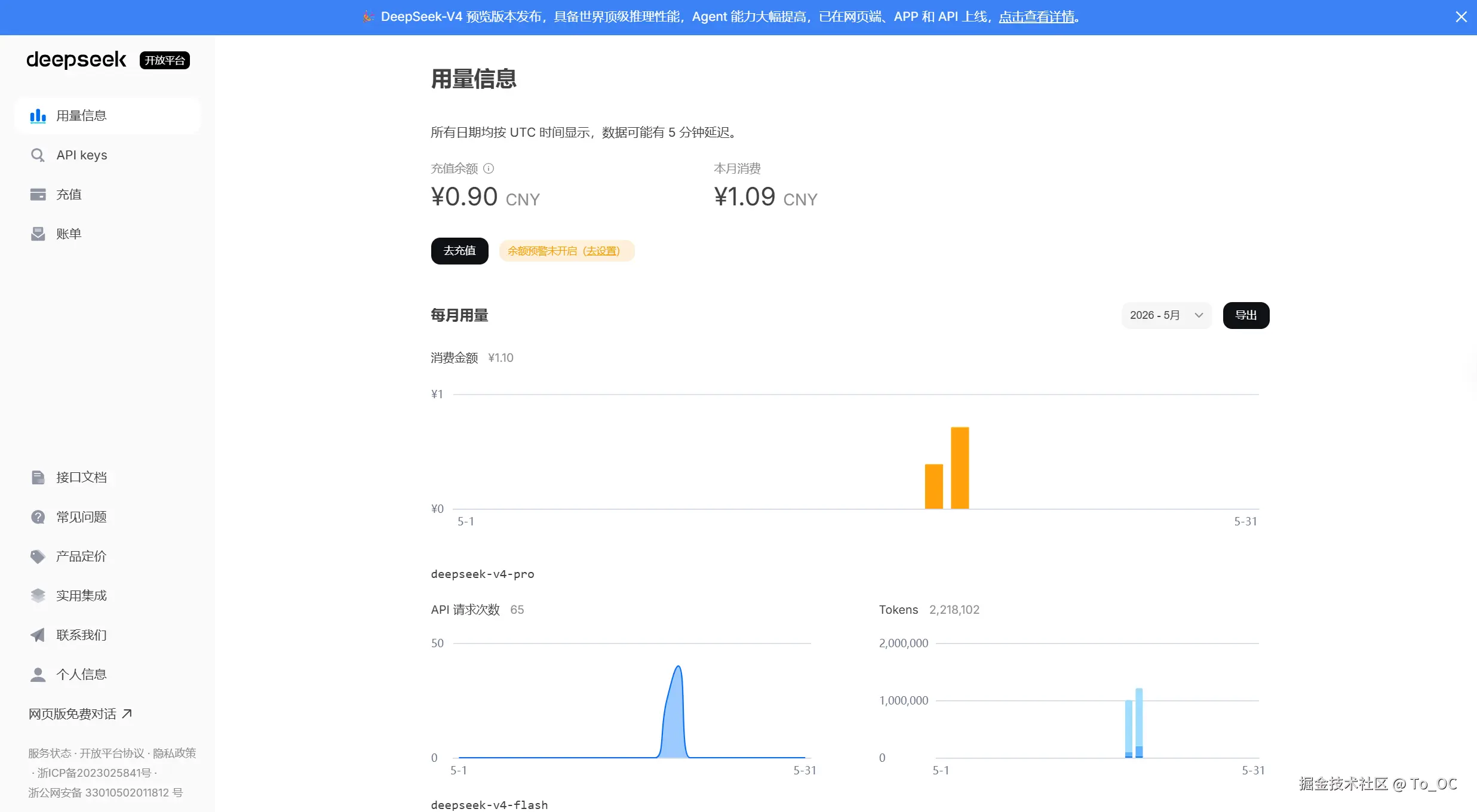
Task: Click the ¥0.90 充值余额 value
Action: pyautogui.click(x=485, y=197)
